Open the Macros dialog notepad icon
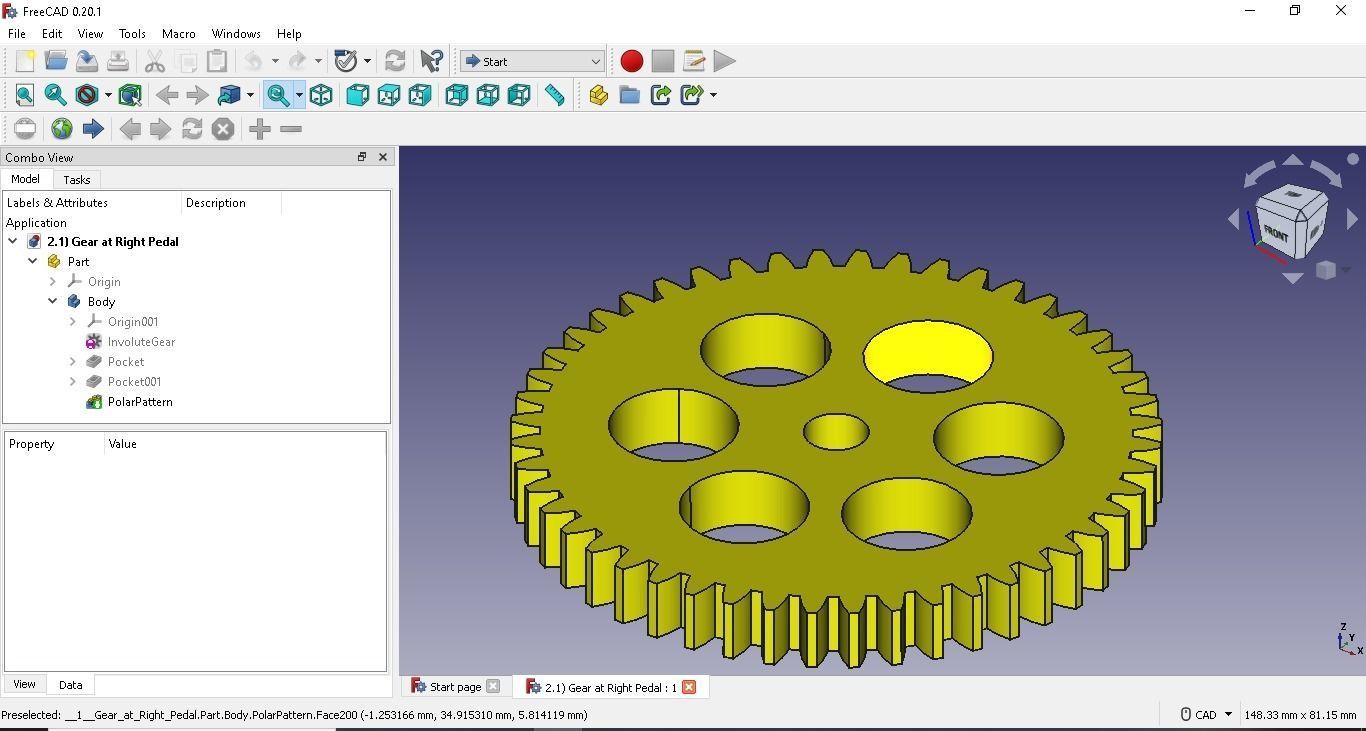 coord(694,61)
